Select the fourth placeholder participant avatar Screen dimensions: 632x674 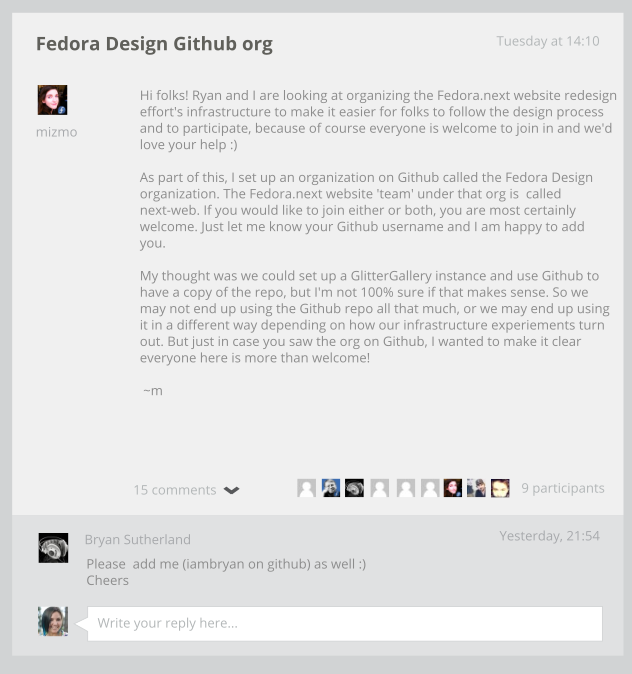[x=380, y=488]
